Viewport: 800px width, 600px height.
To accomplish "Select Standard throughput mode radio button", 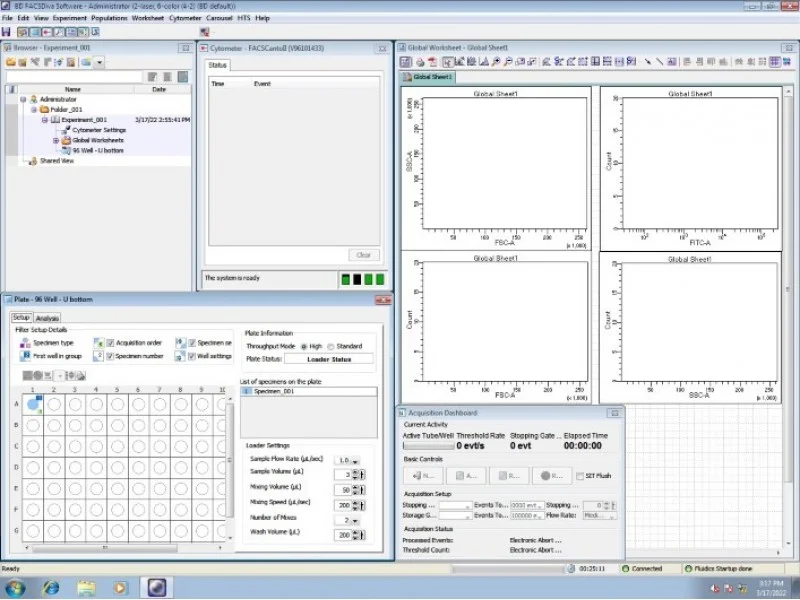I will click(x=331, y=346).
